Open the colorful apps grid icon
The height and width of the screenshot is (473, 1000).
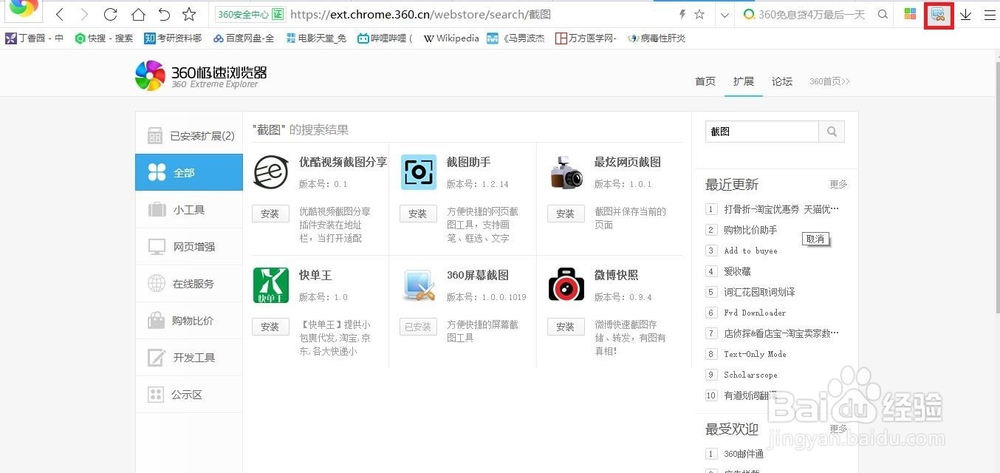pyautogui.click(x=911, y=14)
